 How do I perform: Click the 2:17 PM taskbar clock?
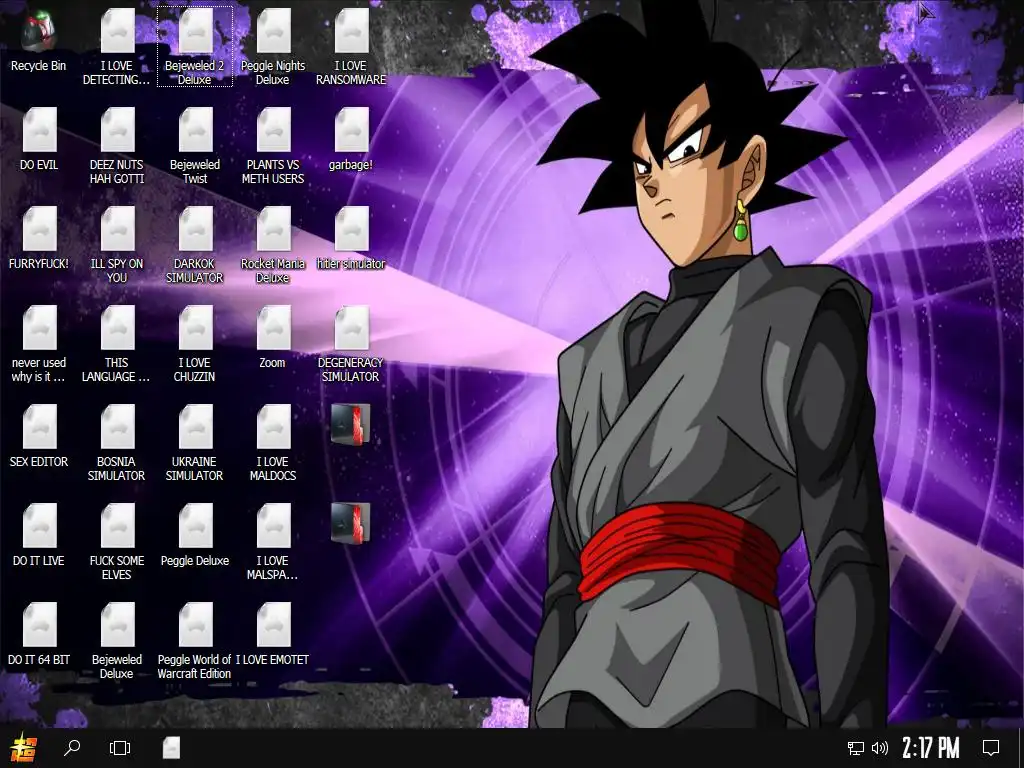931,748
